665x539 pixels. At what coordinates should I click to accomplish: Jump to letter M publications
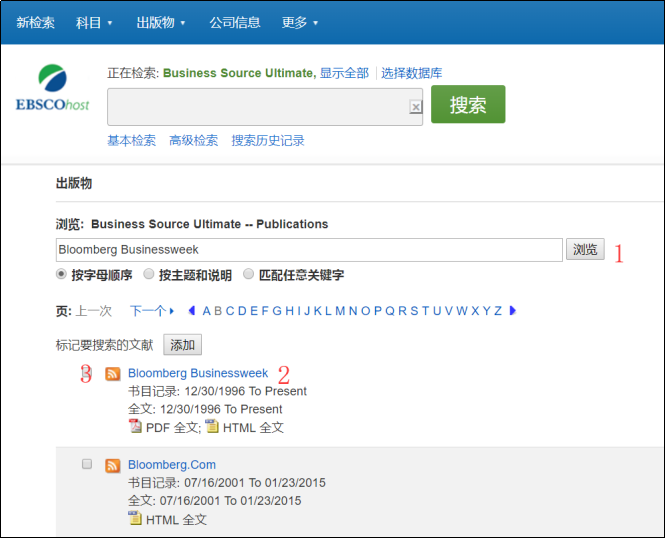[x=340, y=311]
